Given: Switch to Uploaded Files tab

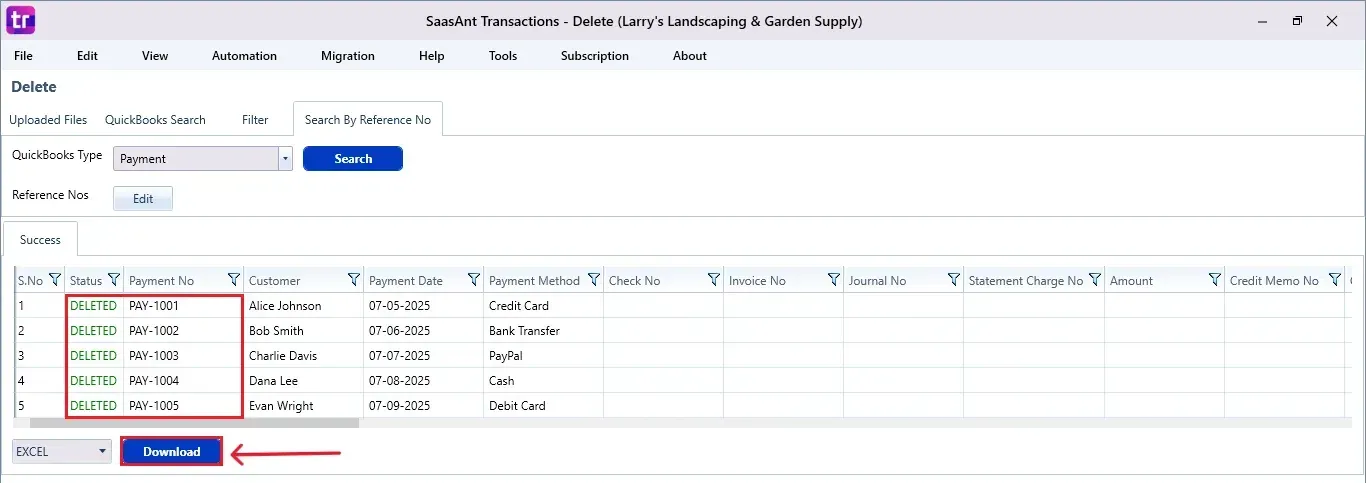Looking at the screenshot, I should click(x=48, y=120).
